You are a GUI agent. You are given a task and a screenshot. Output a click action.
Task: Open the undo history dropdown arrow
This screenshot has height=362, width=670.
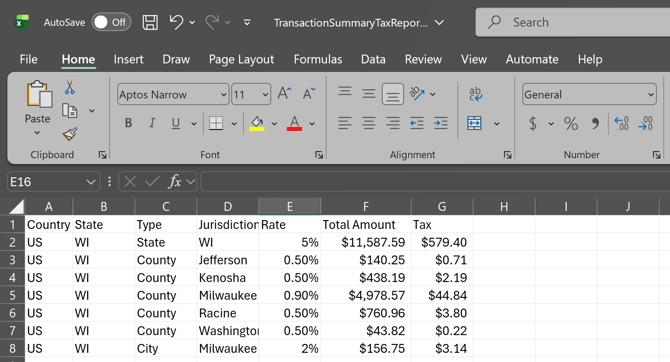coord(192,23)
